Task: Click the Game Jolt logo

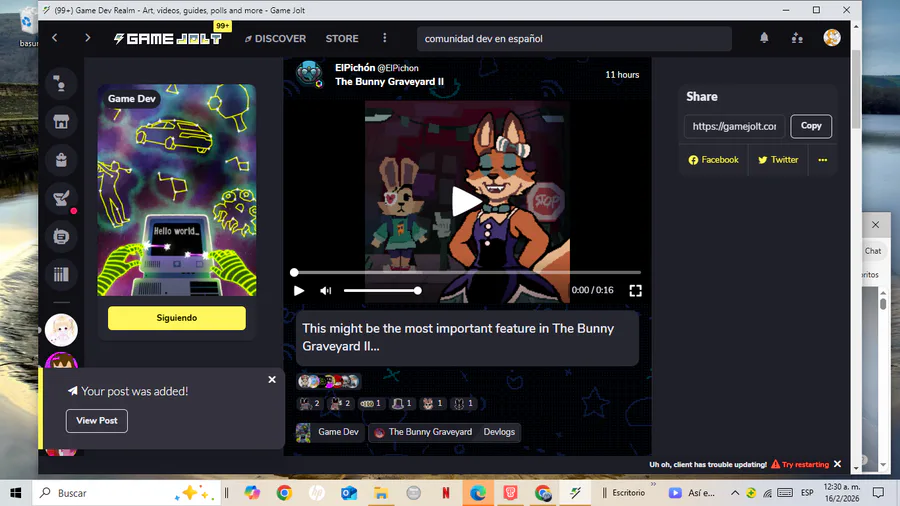Action: point(167,38)
